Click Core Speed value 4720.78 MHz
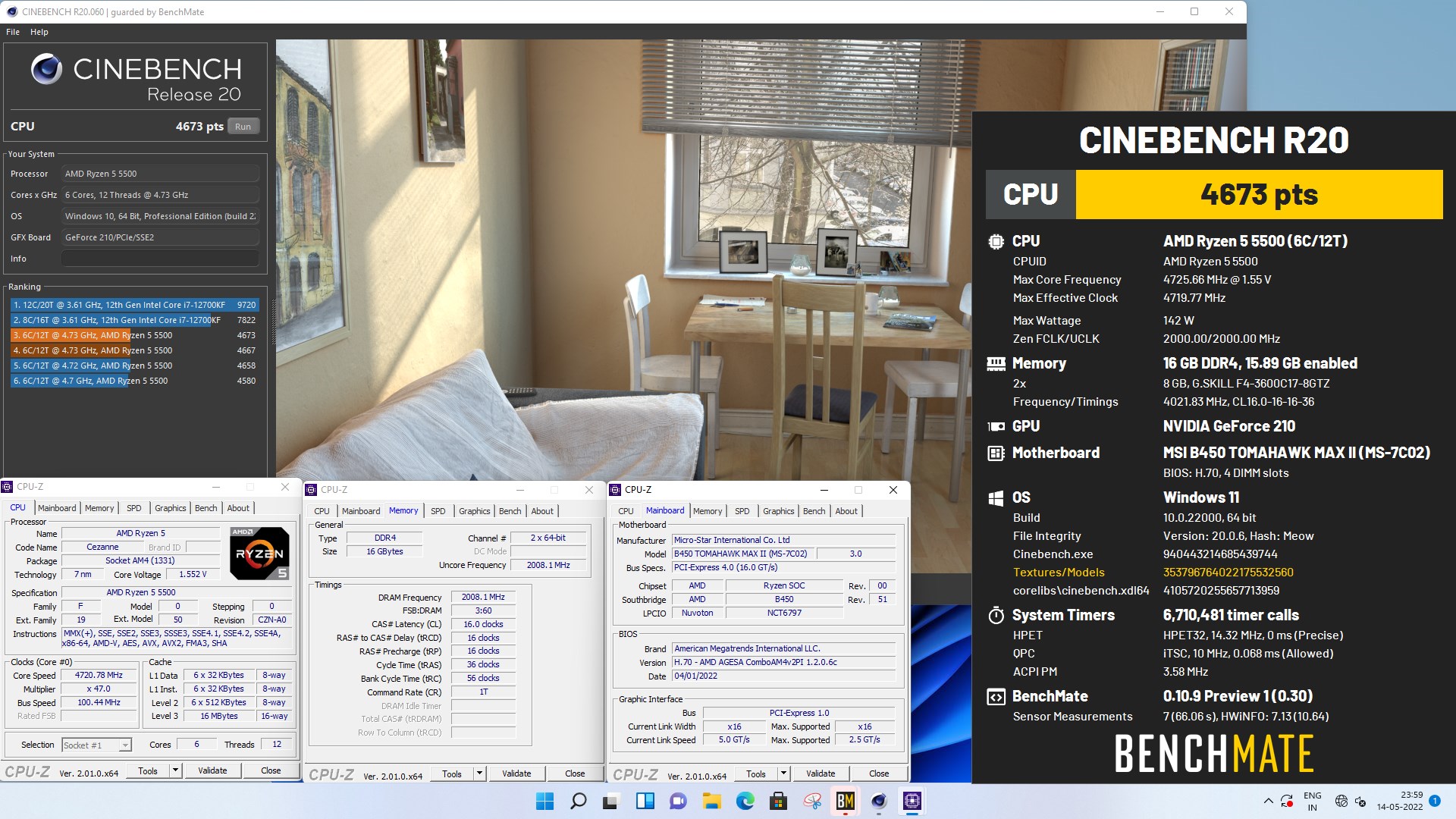Image resolution: width=1456 pixels, height=819 pixels. point(99,675)
